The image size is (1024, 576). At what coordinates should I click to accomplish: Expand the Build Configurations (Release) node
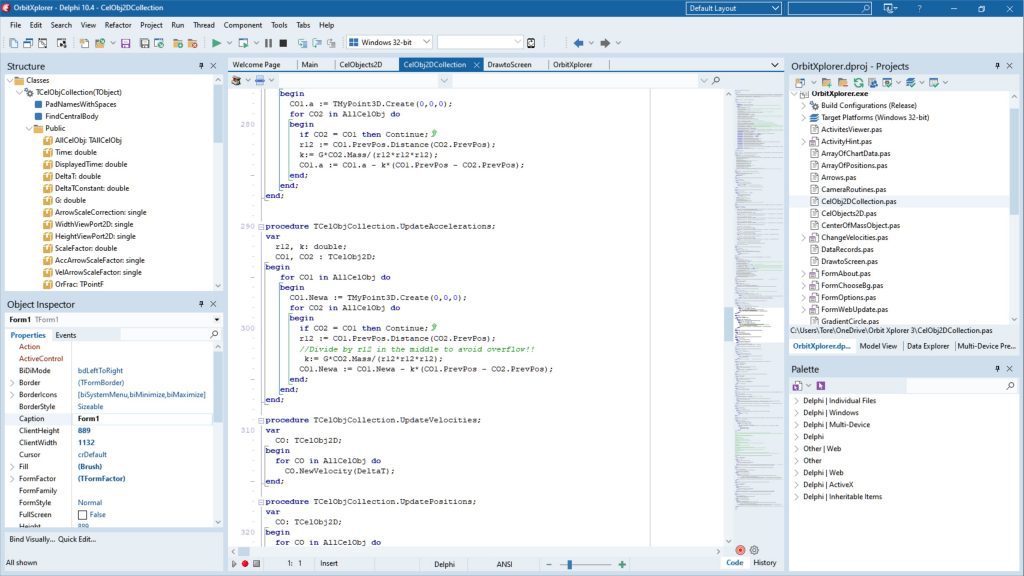click(x=803, y=106)
